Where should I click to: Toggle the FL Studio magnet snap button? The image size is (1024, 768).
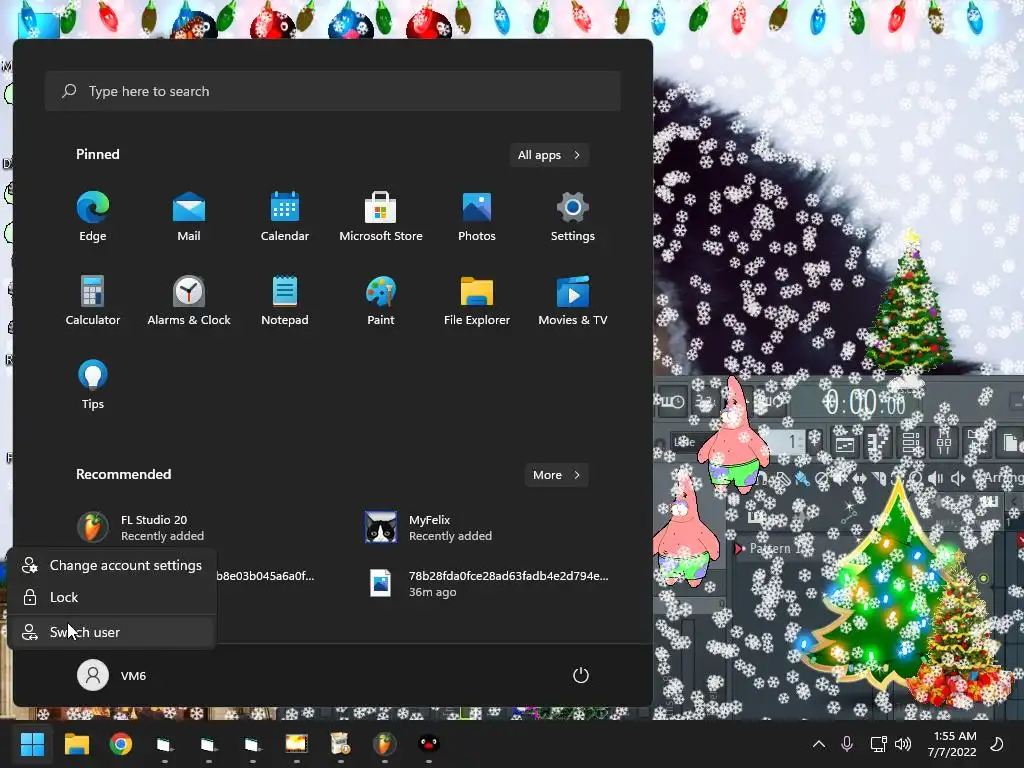[x=761, y=479]
